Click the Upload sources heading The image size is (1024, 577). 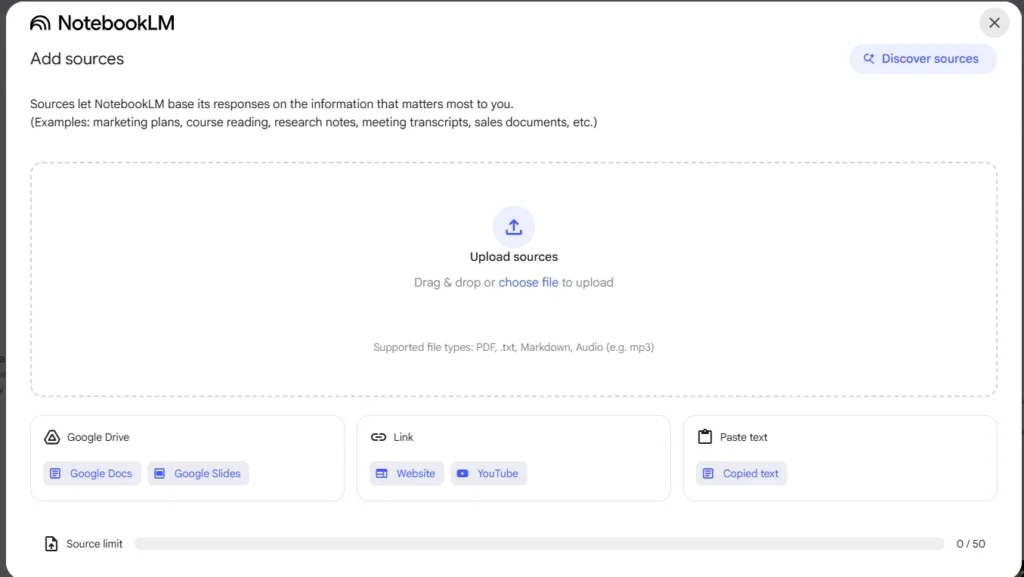[513, 257]
